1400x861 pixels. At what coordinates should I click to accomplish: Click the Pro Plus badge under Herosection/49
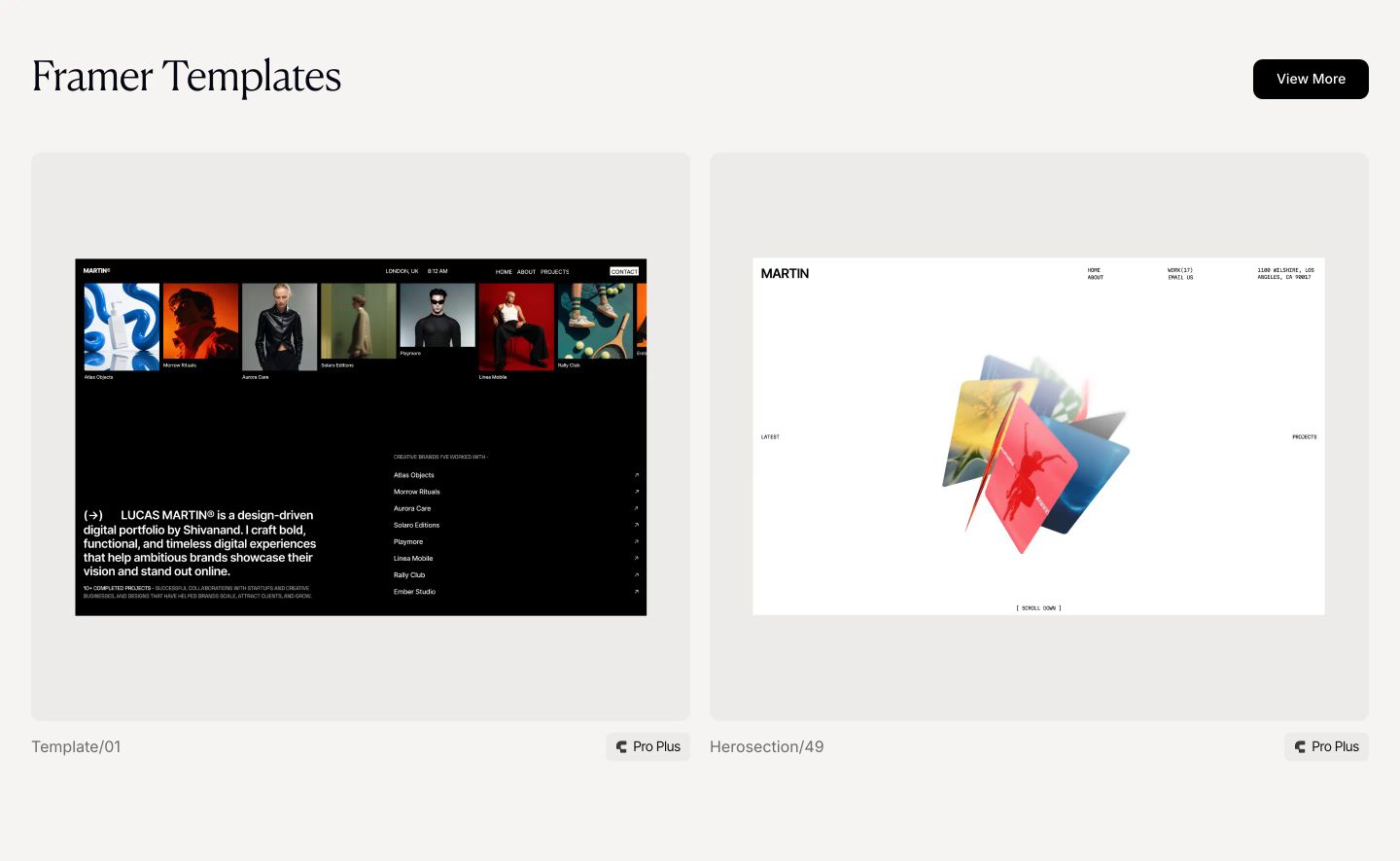click(1327, 746)
